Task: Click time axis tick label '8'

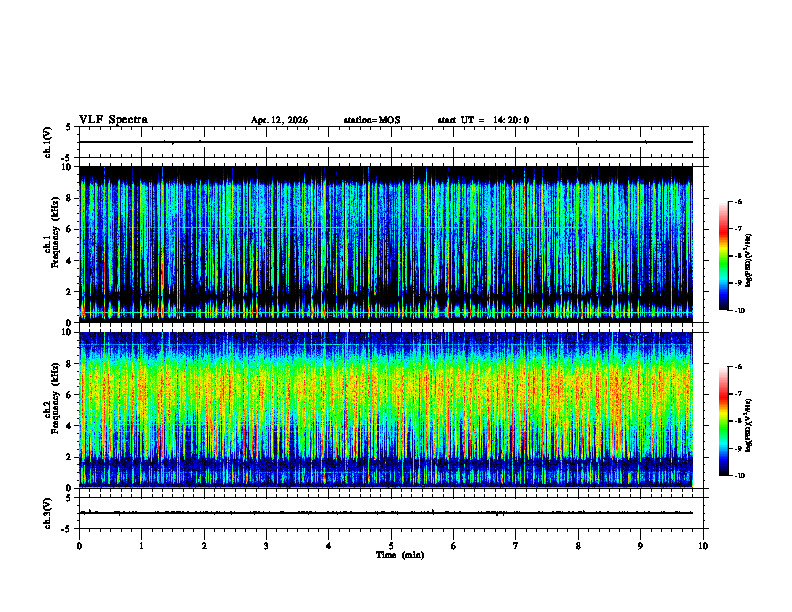Action: (x=578, y=546)
